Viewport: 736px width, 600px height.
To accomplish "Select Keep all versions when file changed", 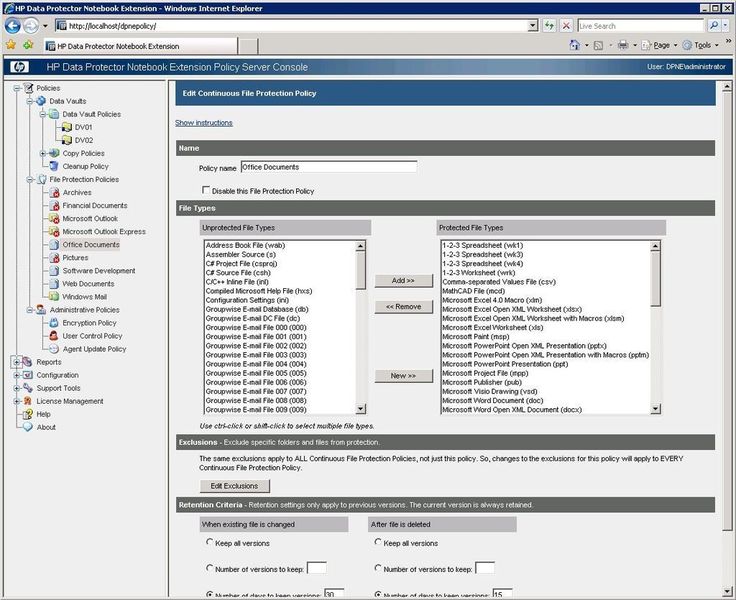I will click(x=209, y=542).
